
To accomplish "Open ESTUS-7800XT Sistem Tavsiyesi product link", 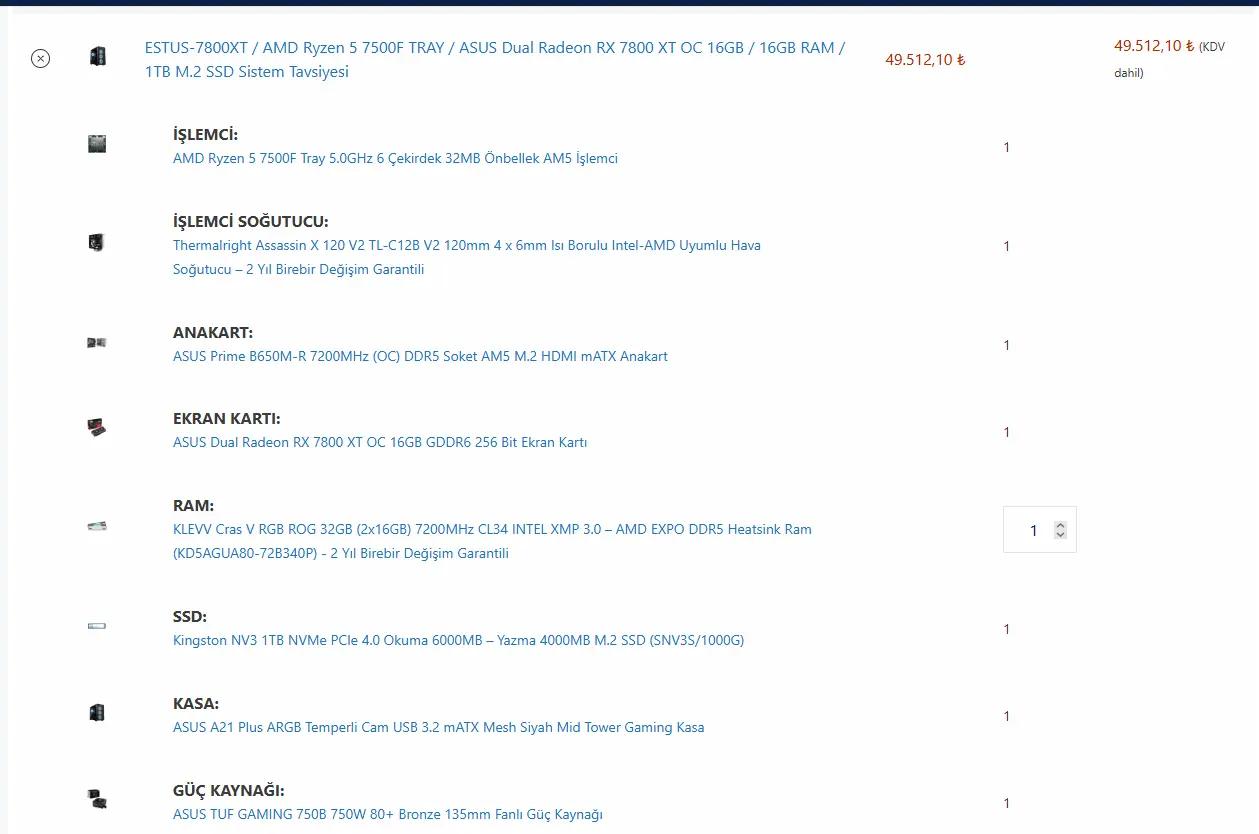I will pyautogui.click(x=494, y=60).
